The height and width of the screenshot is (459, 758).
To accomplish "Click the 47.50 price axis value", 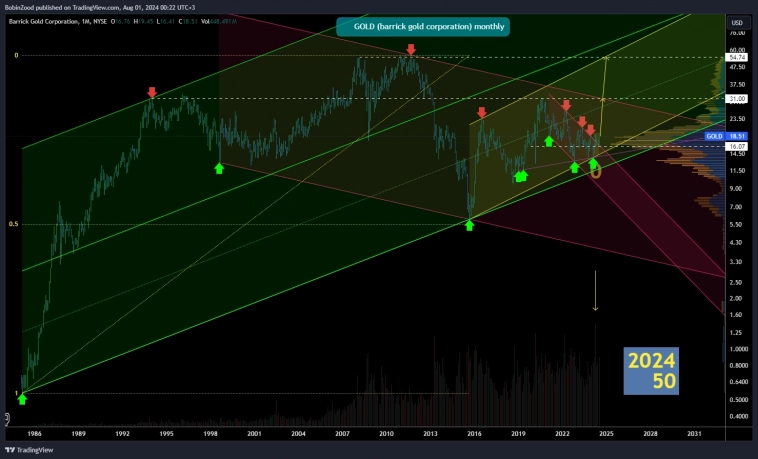I will [737, 67].
